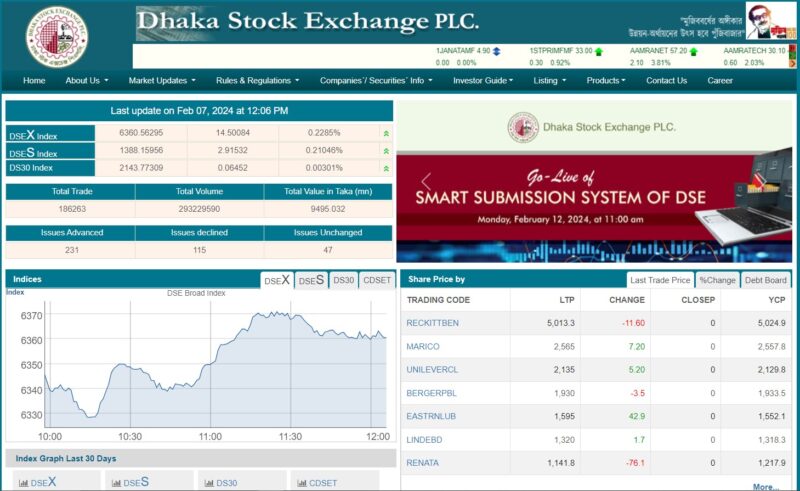Expand the Rules & Regulations dropdown
Screen dimensions: 800x491
(x=257, y=81)
